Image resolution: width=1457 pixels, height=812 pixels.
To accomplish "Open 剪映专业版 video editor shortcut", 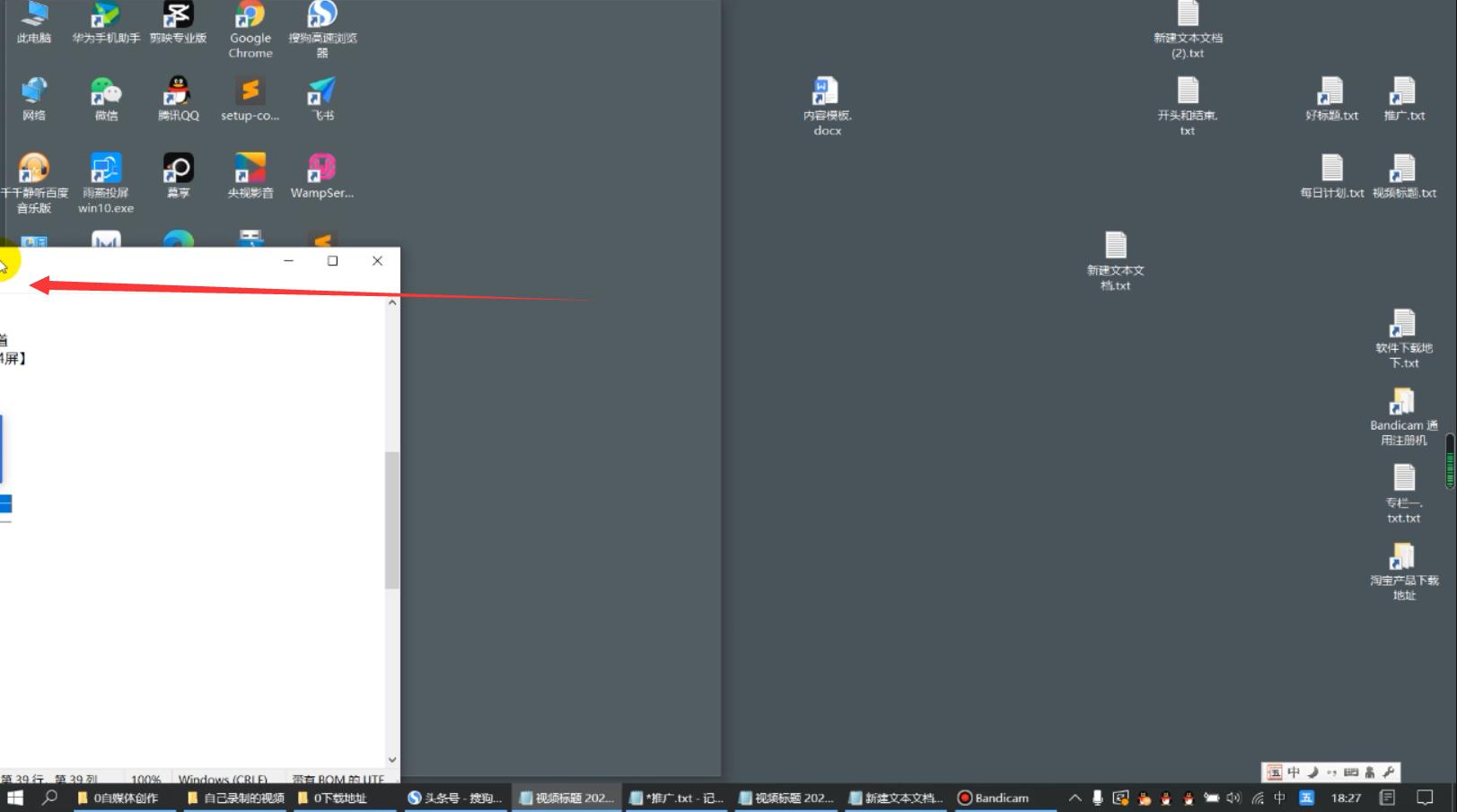I will (x=178, y=22).
